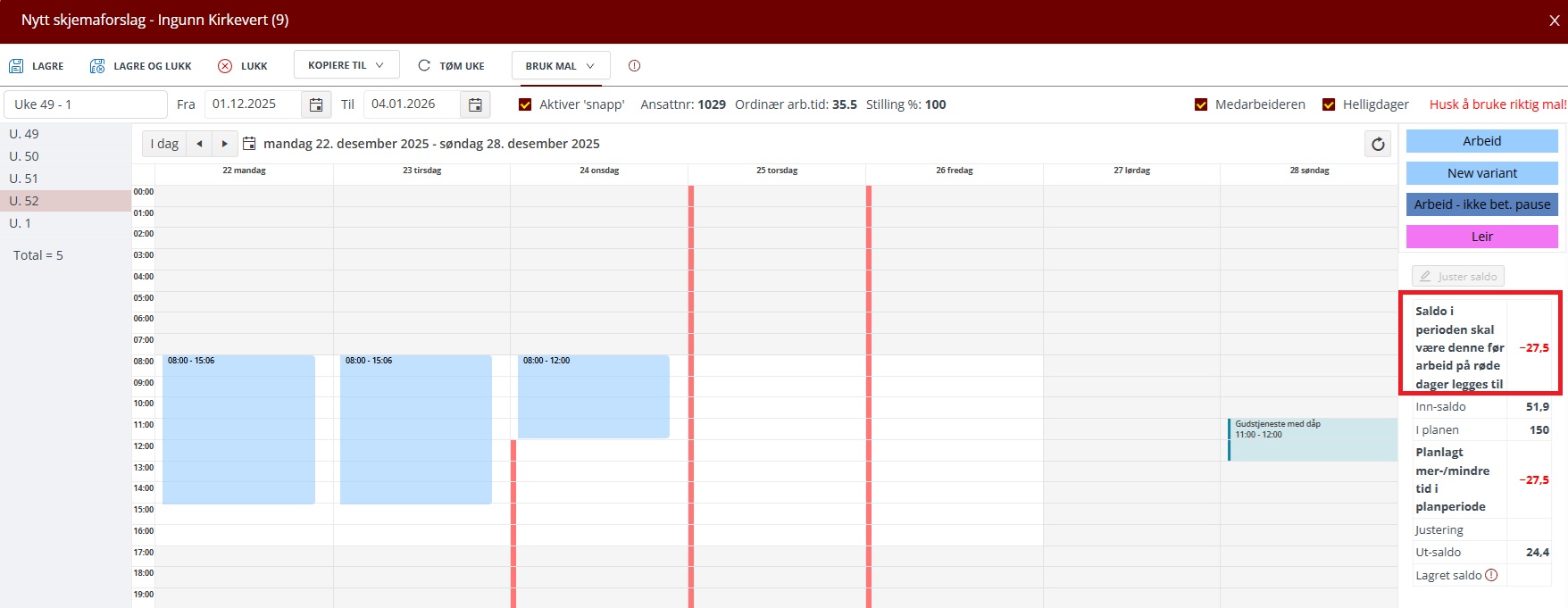Image resolution: width=1568 pixels, height=608 pixels.
Task: Open the Fra date calendar picker
Action: (x=315, y=104)
